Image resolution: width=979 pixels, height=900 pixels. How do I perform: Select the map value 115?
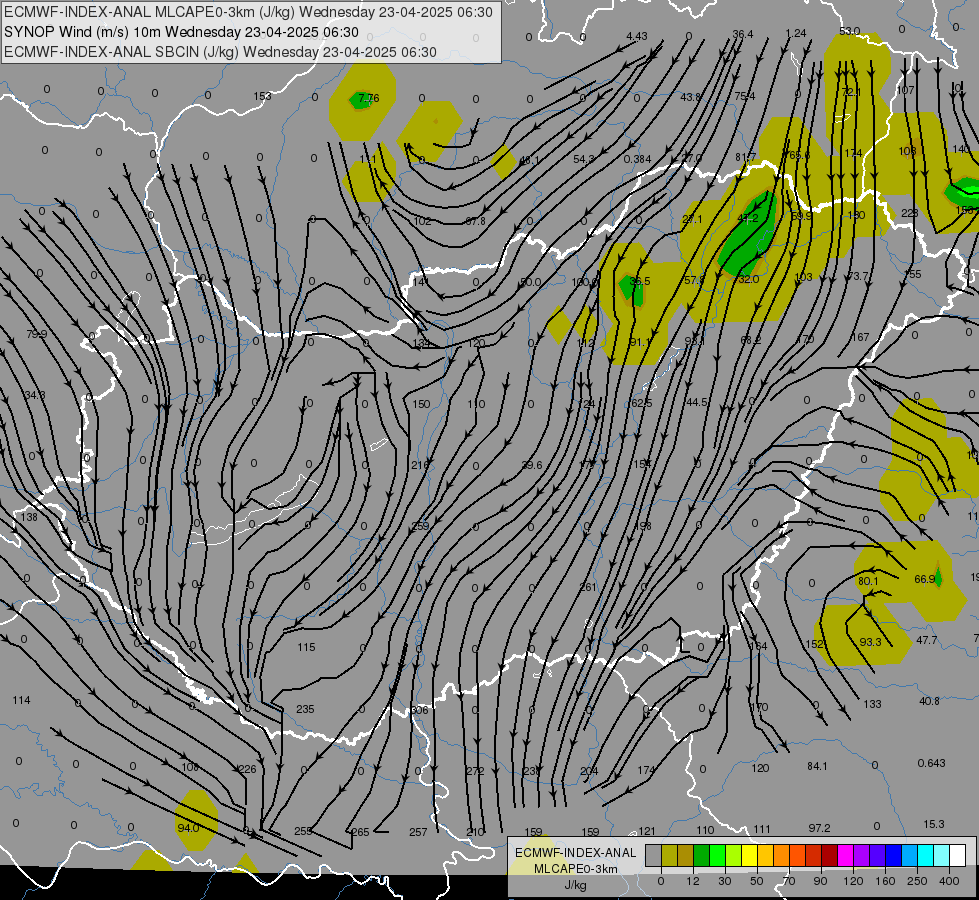tap(306, 648)
